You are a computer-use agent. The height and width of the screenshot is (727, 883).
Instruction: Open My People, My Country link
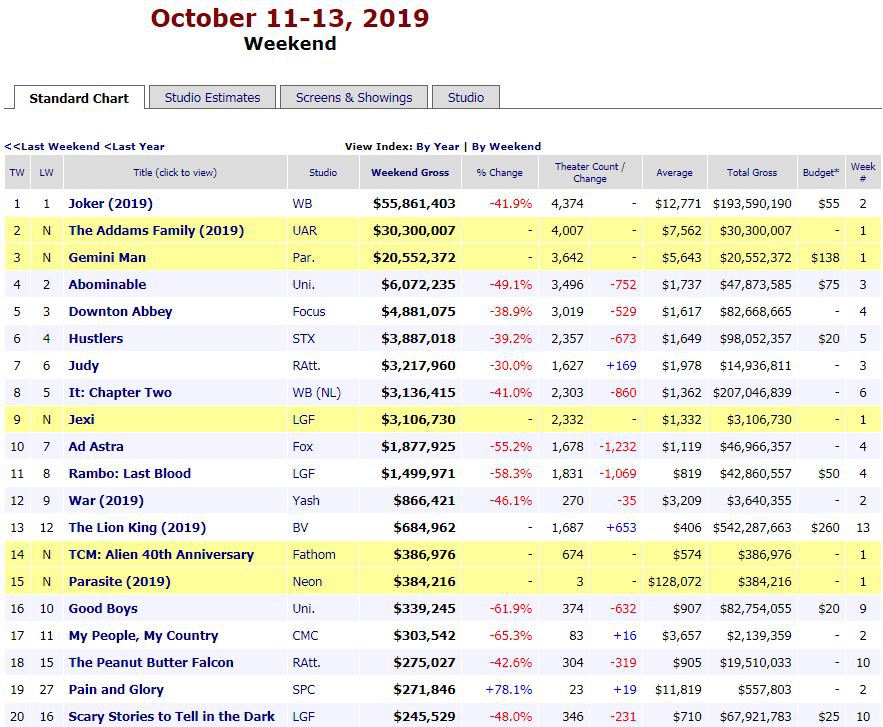point(143,636)
